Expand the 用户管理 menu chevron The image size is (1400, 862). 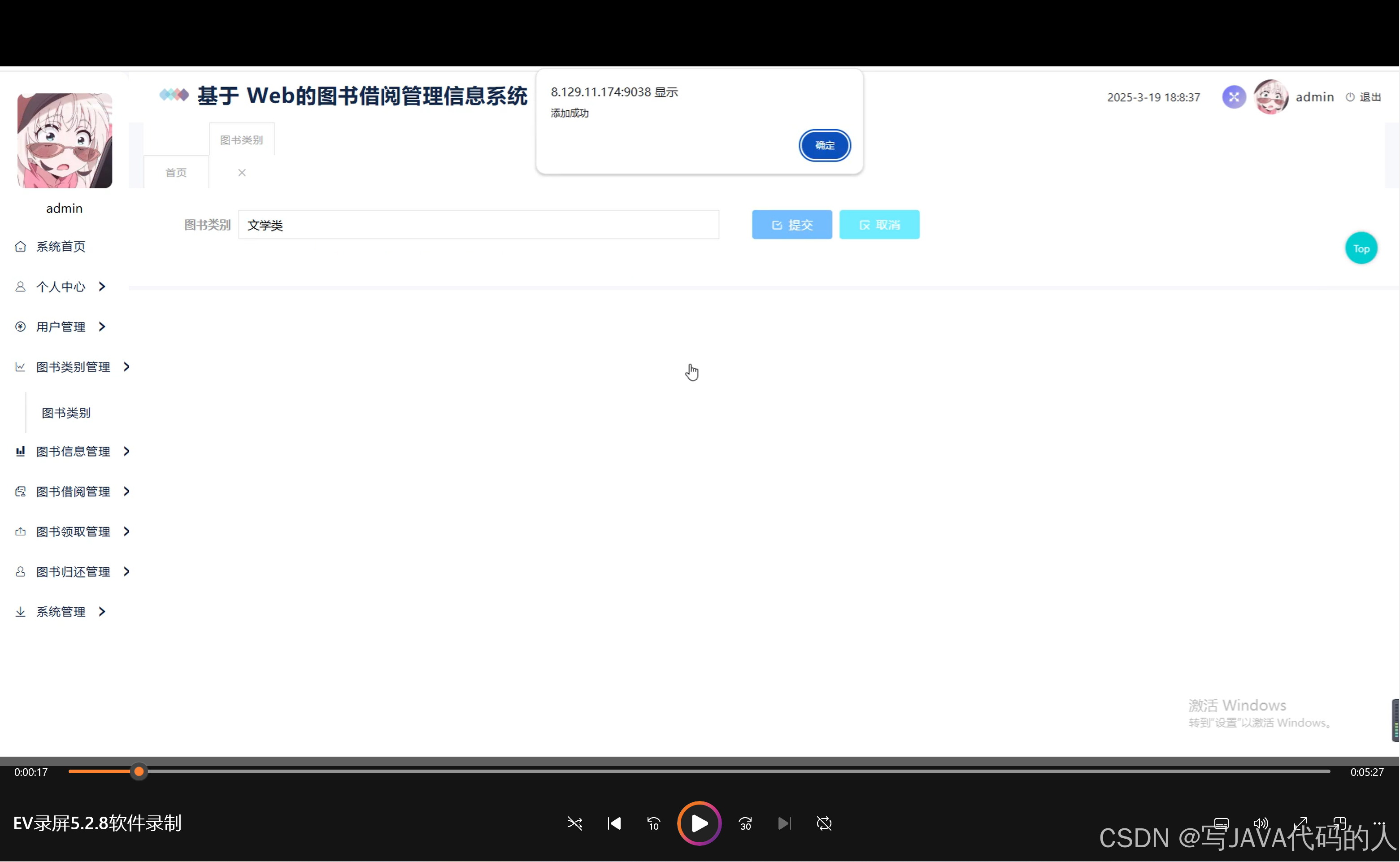pos(102,327)
